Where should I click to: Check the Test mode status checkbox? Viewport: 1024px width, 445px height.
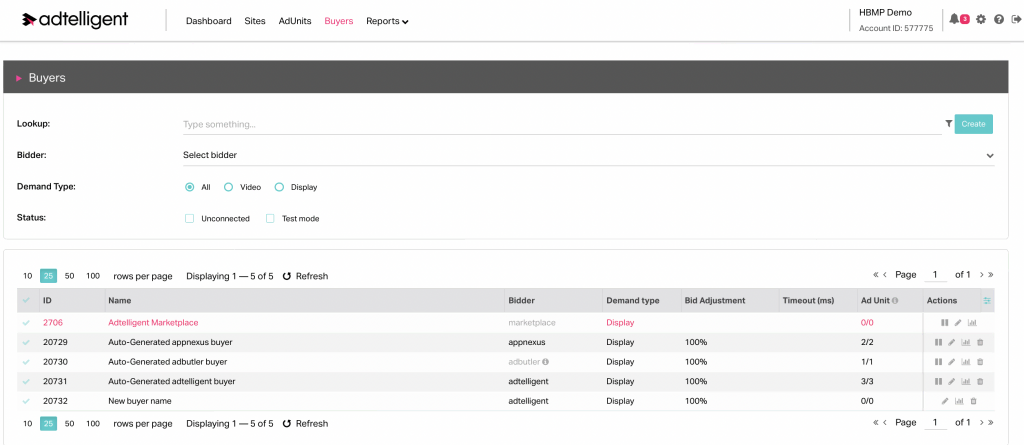(x=270, y=219)
